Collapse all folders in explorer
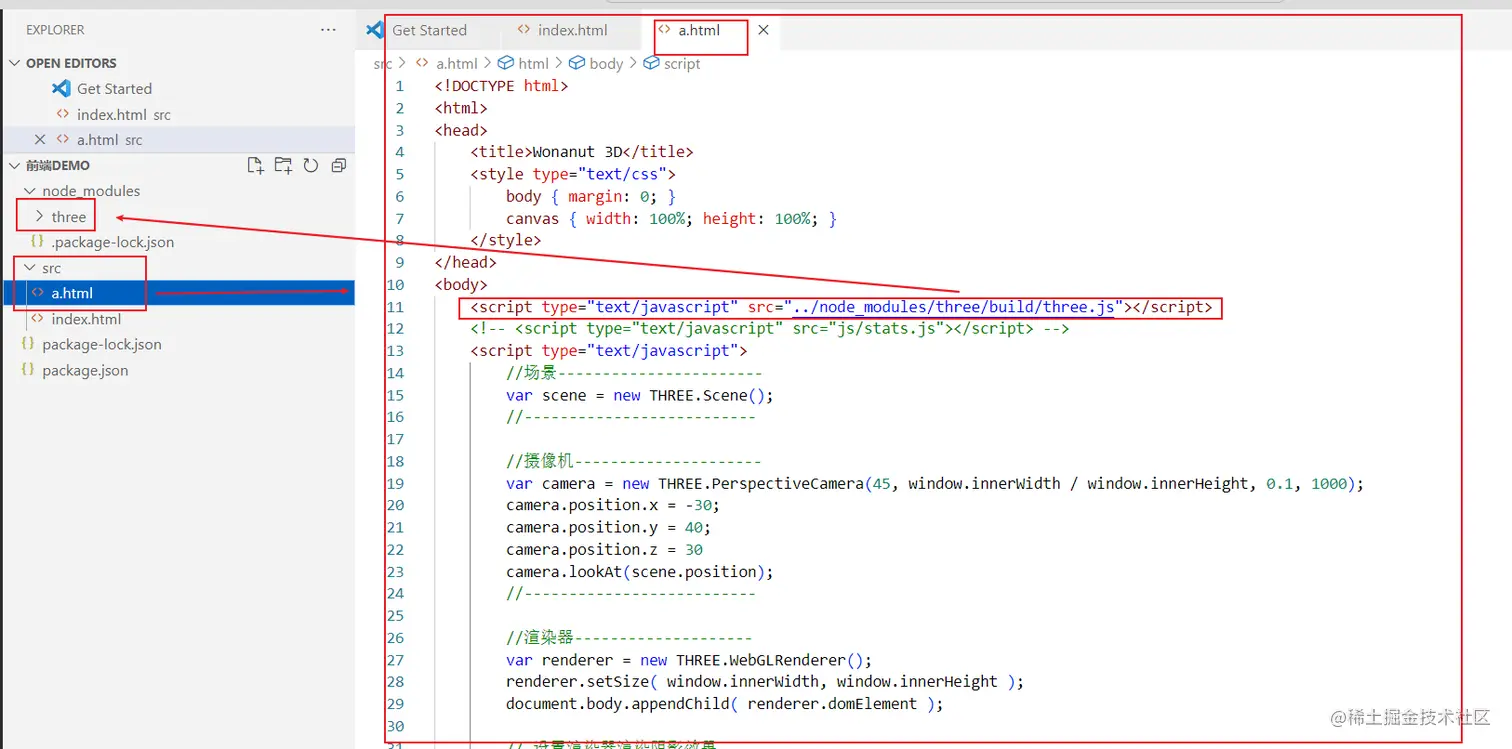The image size is (1512, 749). (x=339, y=165)
